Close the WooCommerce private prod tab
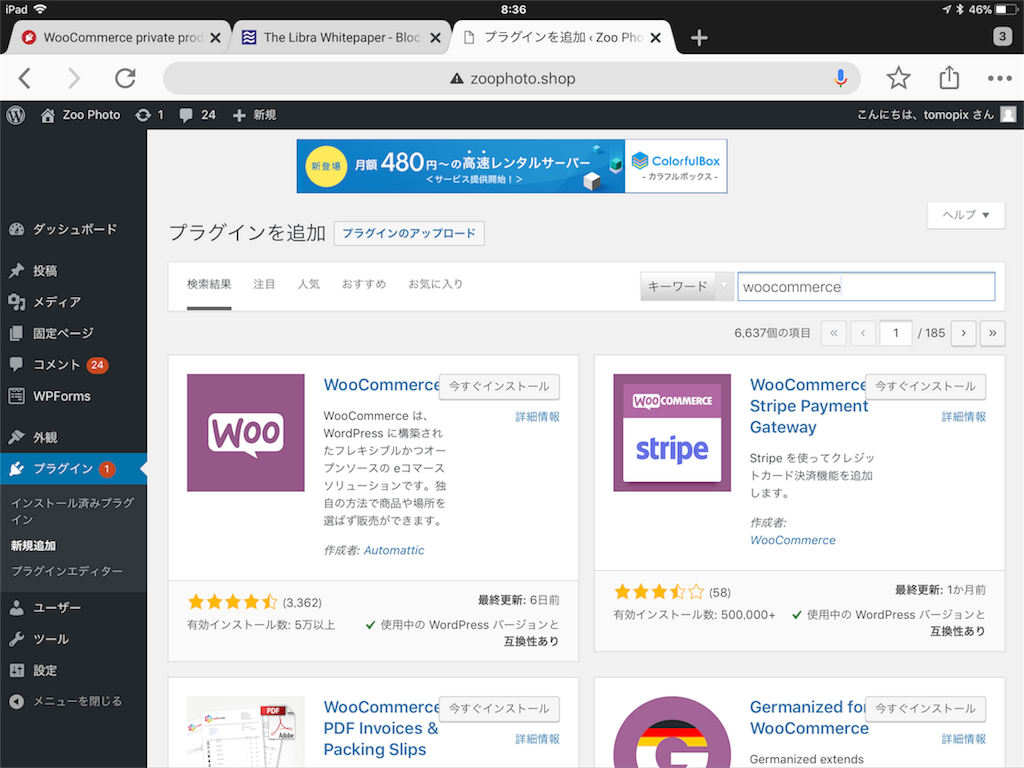 (215, 38)
